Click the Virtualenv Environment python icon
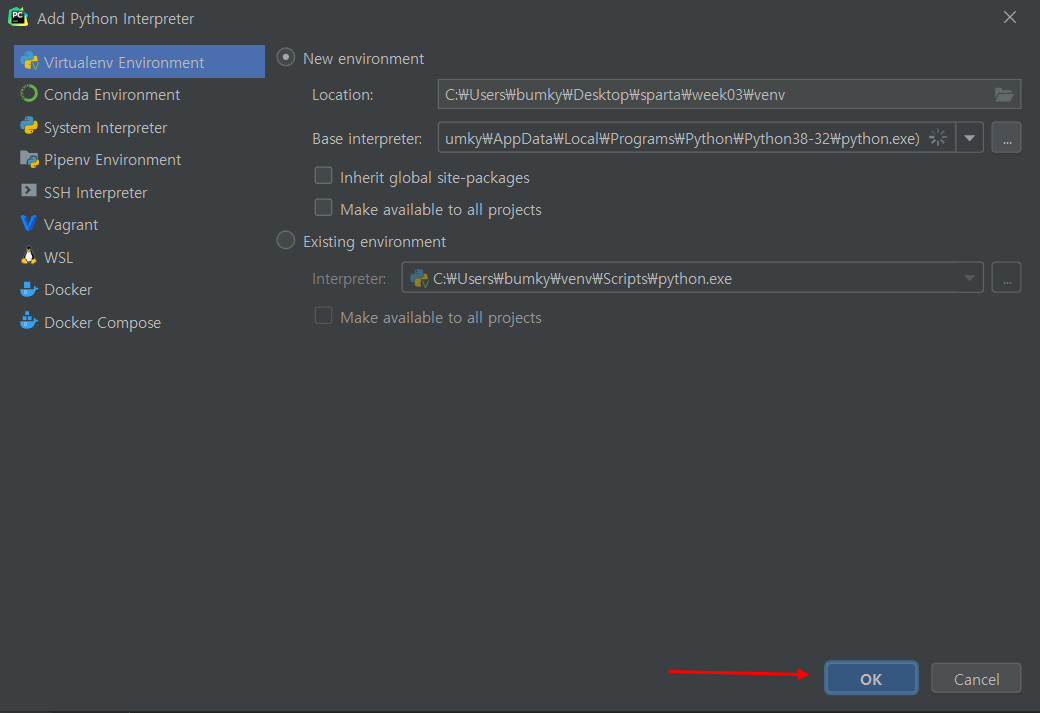1040x713 pixels. tap(29, 62)
